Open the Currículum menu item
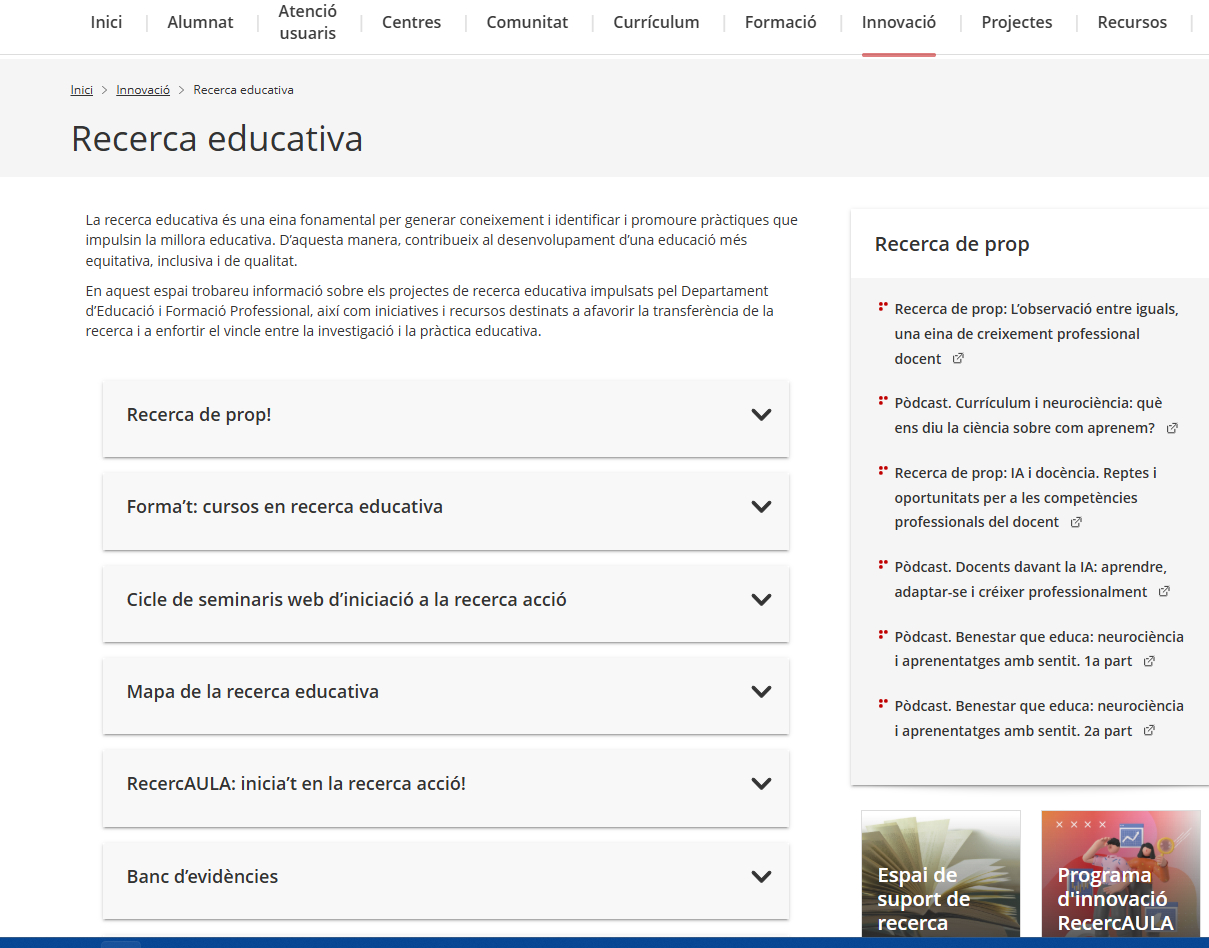 coord(656,22)
